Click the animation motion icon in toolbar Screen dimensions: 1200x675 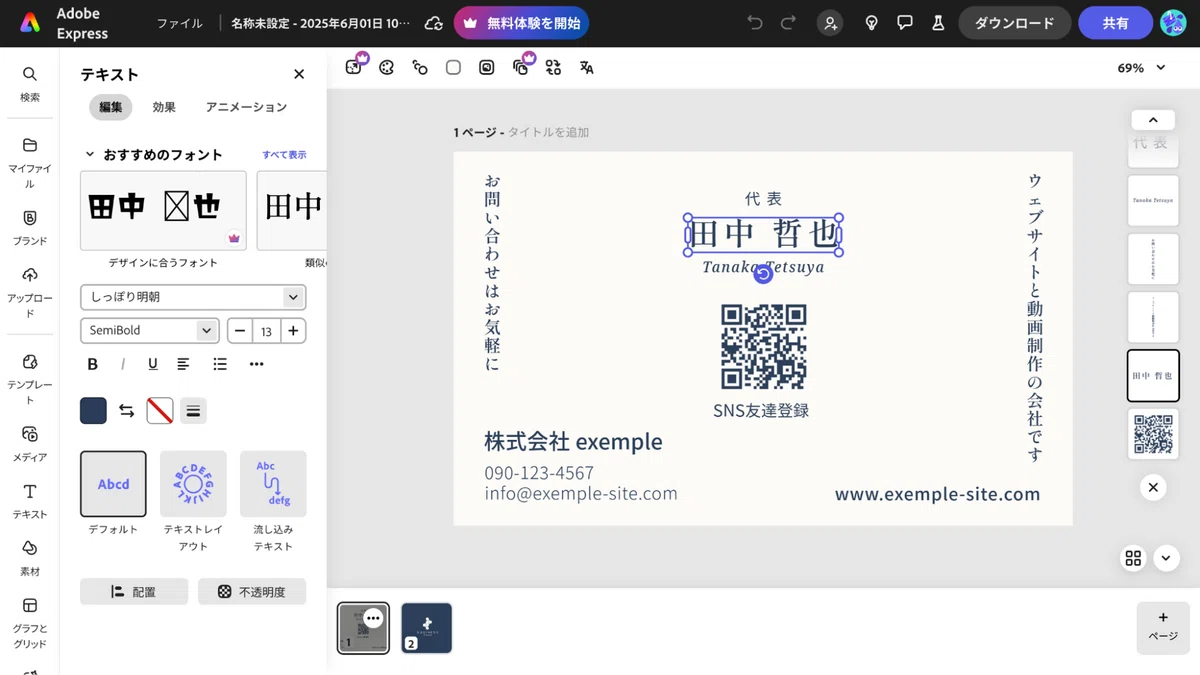(420, 67)
